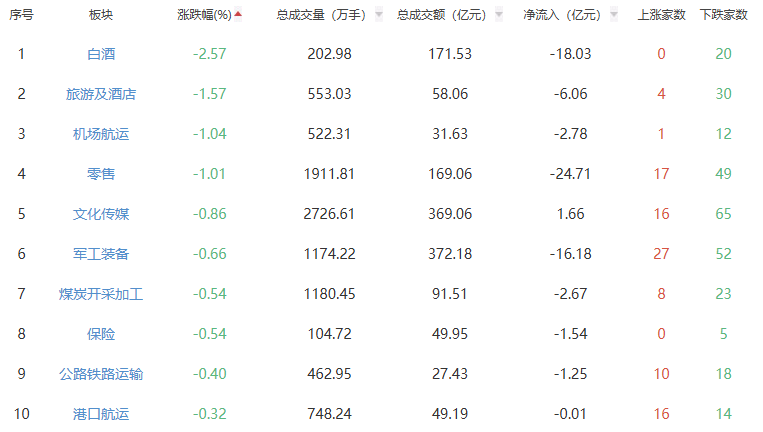Screen dimensions: 763x432
Task: Open the 港口航运 sector link
Action: point(101,414)
